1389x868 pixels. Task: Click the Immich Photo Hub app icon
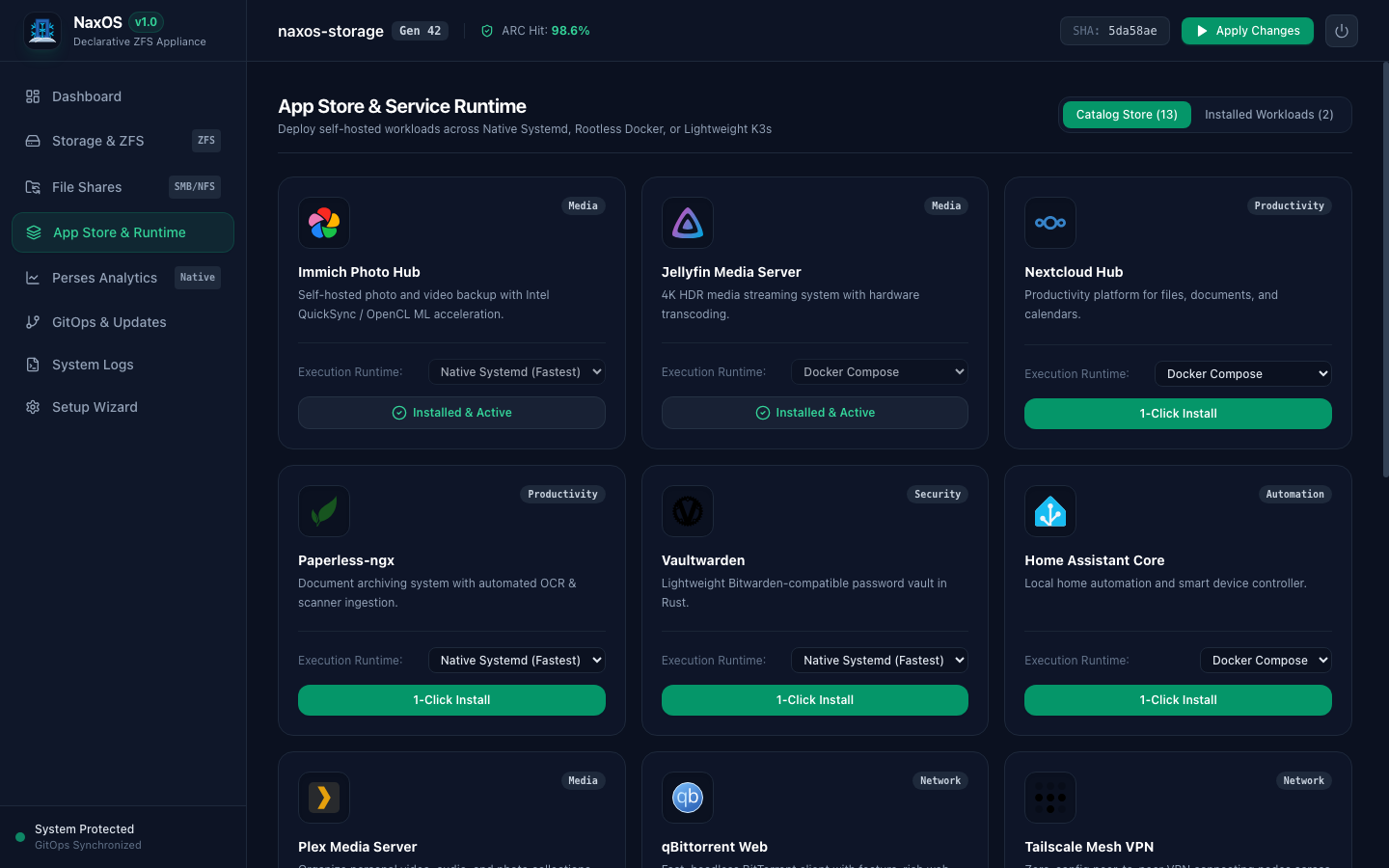[x=324, y=223]
